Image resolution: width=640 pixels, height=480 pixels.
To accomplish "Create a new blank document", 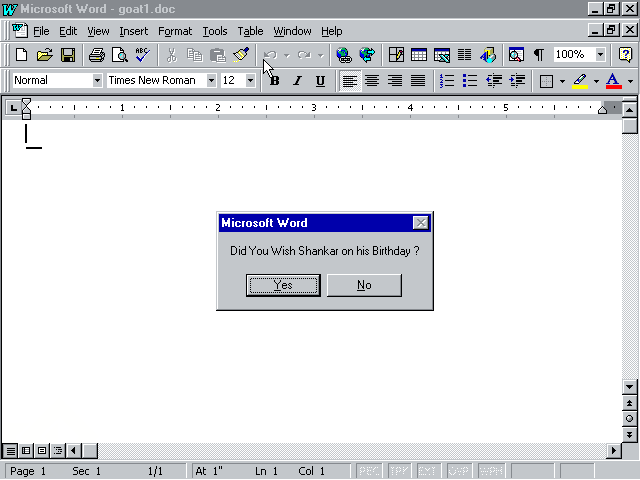I will tap(21, 55).
